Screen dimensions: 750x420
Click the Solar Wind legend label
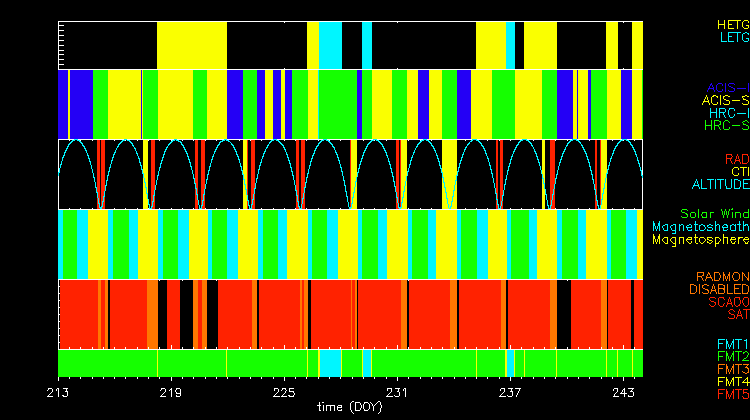click(x=714, y=214)
